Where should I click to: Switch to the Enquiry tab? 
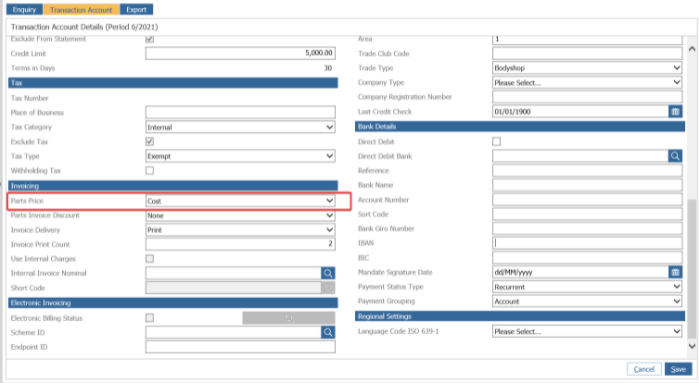pyautogui.click(x=24, y=9)
